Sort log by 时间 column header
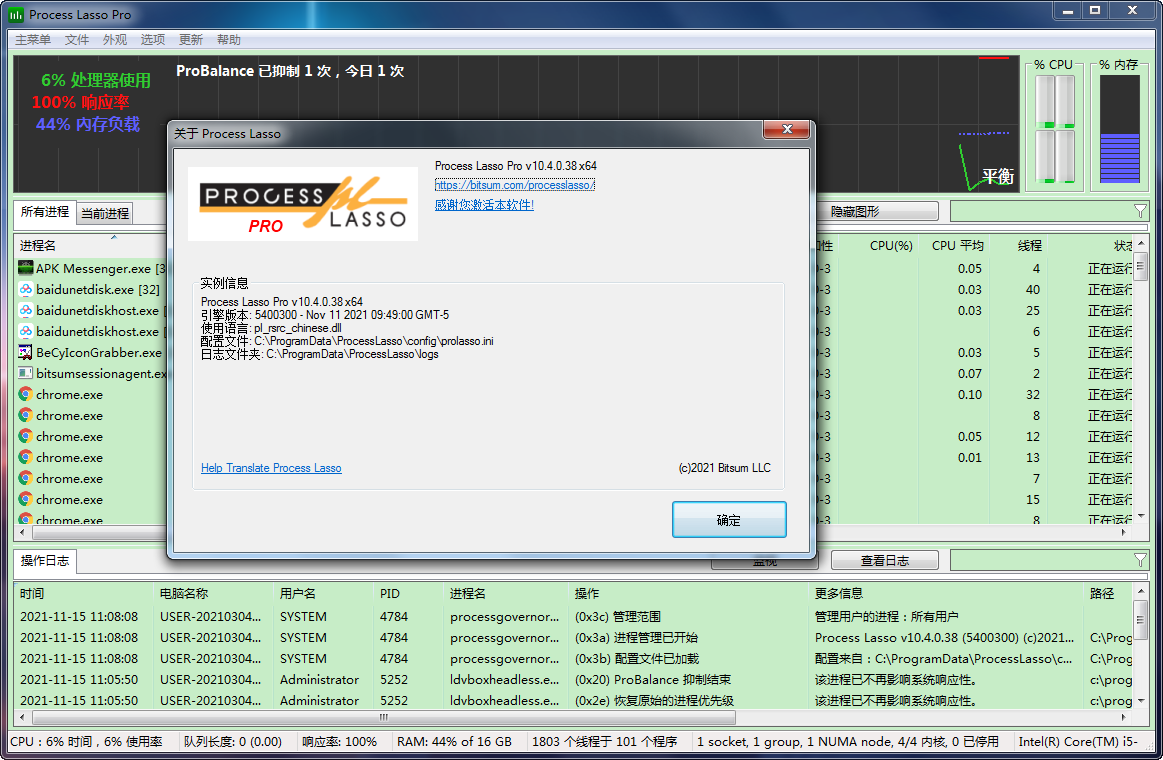The height and width of the screenshot is (760, 1163). point(84,593)
